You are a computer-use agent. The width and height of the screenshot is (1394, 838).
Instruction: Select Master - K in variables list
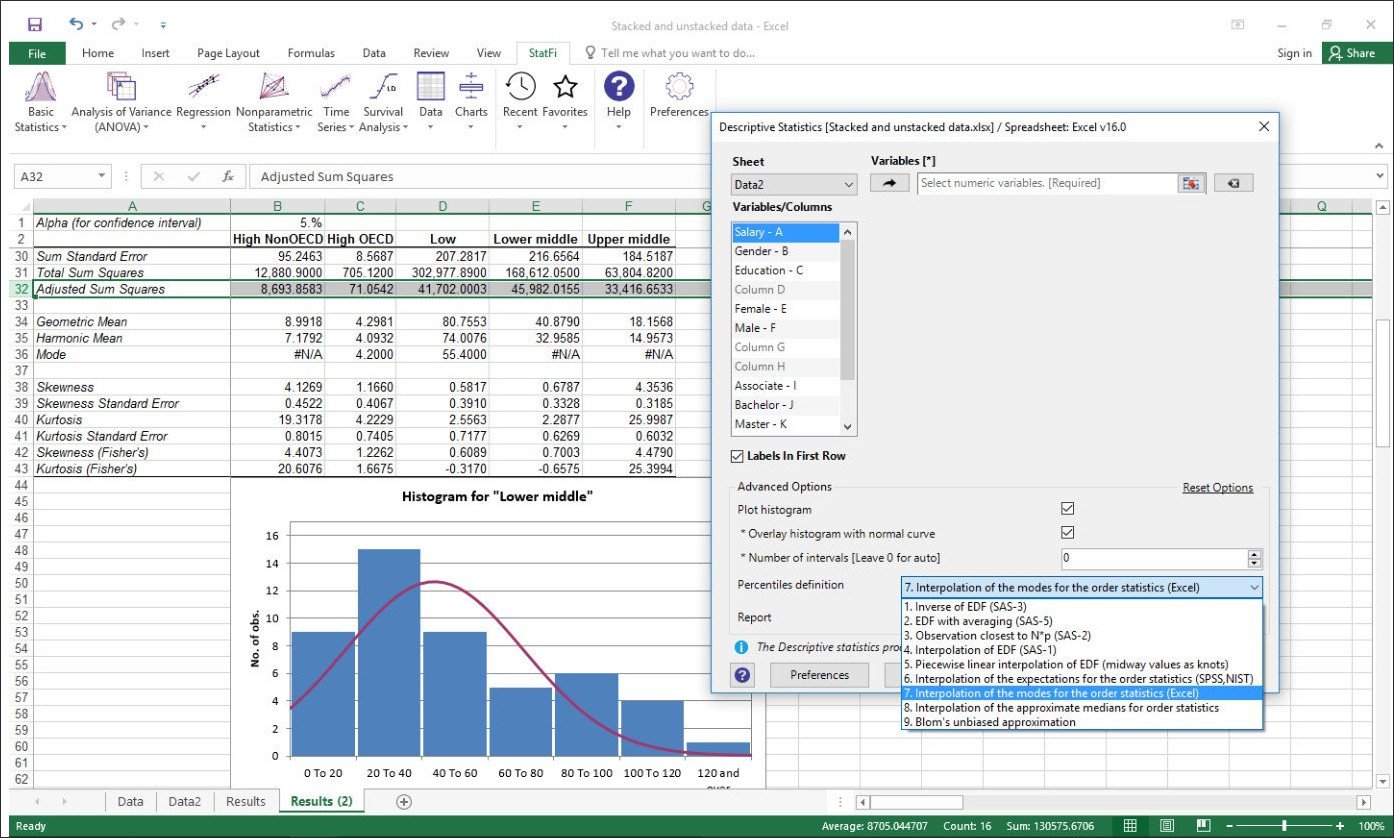point(786,424)
